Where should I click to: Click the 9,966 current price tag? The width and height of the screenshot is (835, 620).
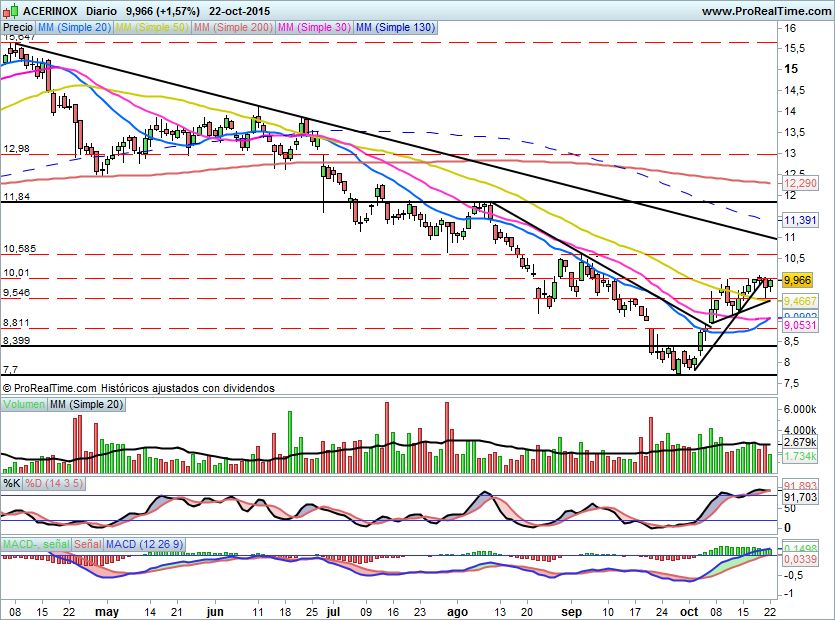point(797,281)
